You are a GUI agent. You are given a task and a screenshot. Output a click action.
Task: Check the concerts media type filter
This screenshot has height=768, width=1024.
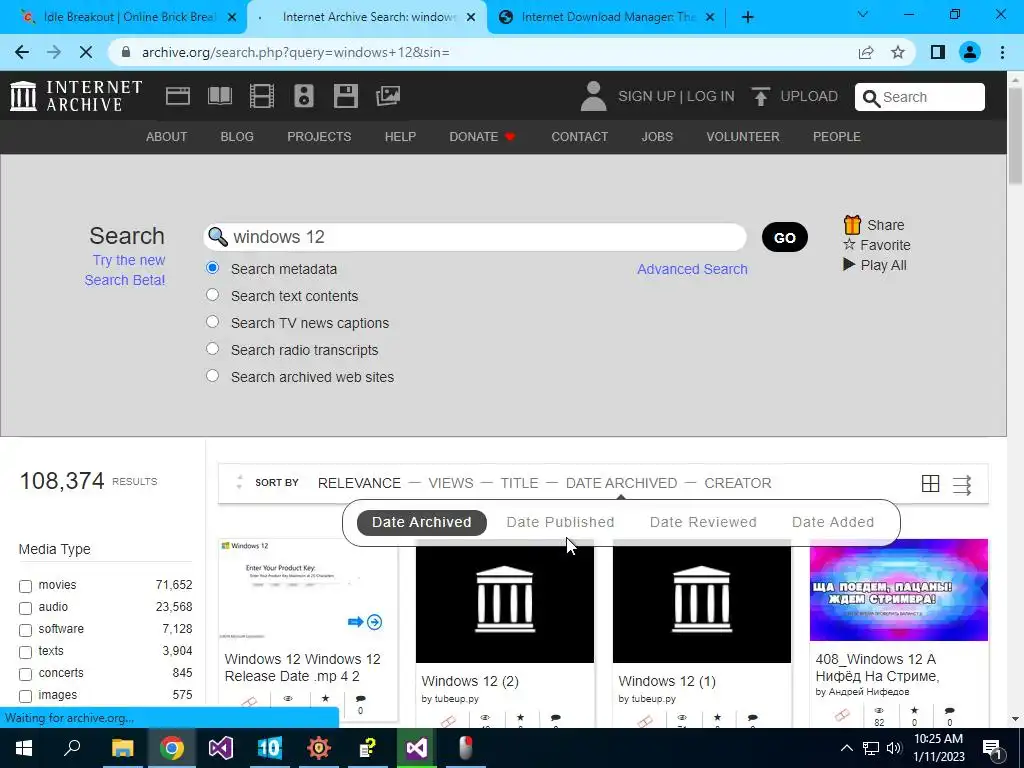pyautogui.click(x=25, y=674)
